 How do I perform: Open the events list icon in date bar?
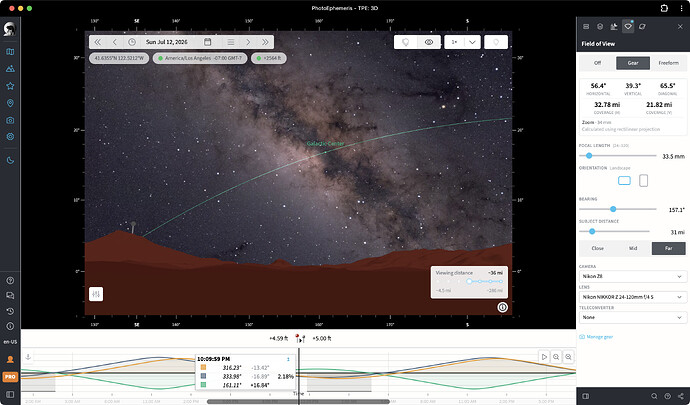pyautogui.click(x=231, y=42)
